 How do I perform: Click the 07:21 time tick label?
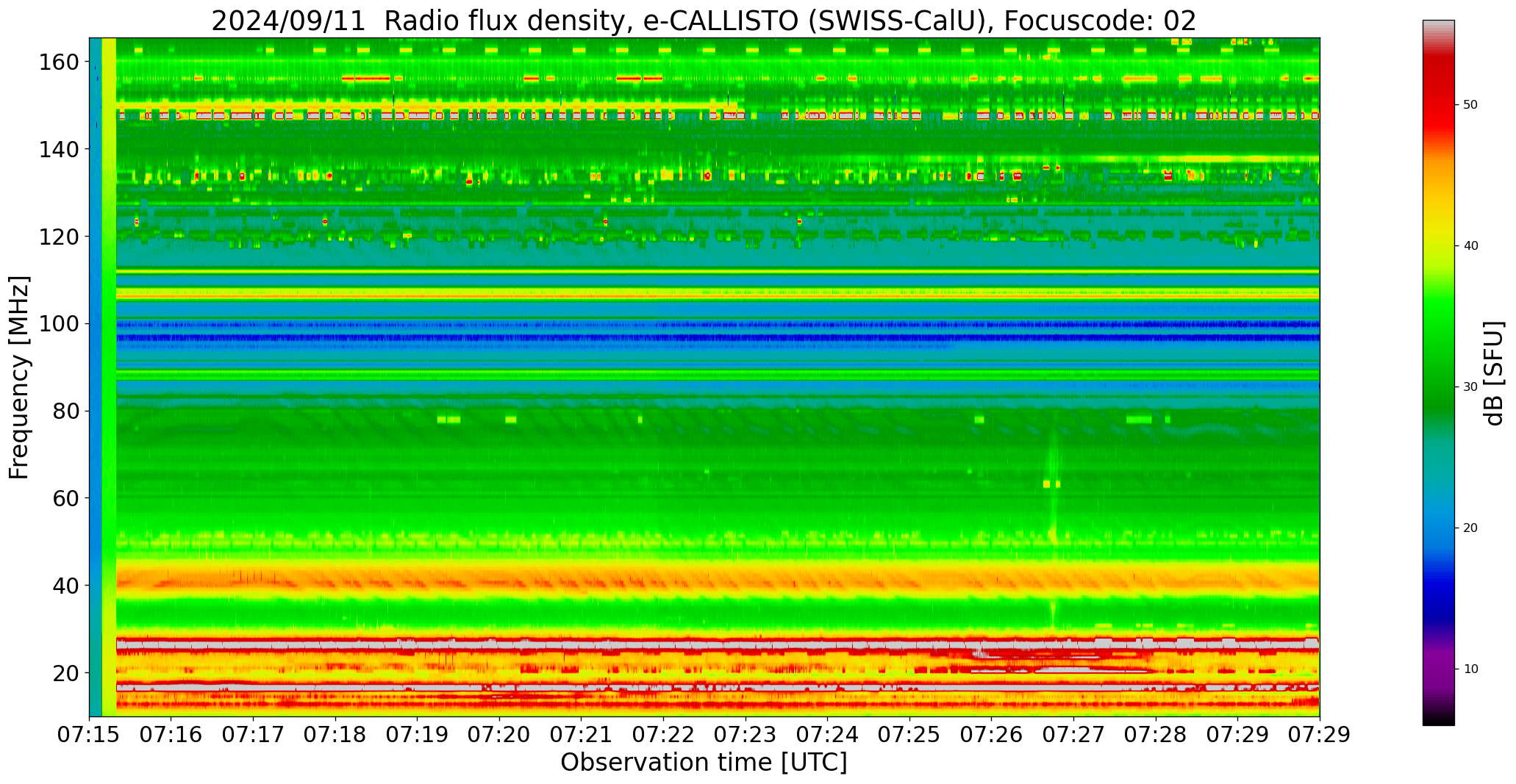582,734
